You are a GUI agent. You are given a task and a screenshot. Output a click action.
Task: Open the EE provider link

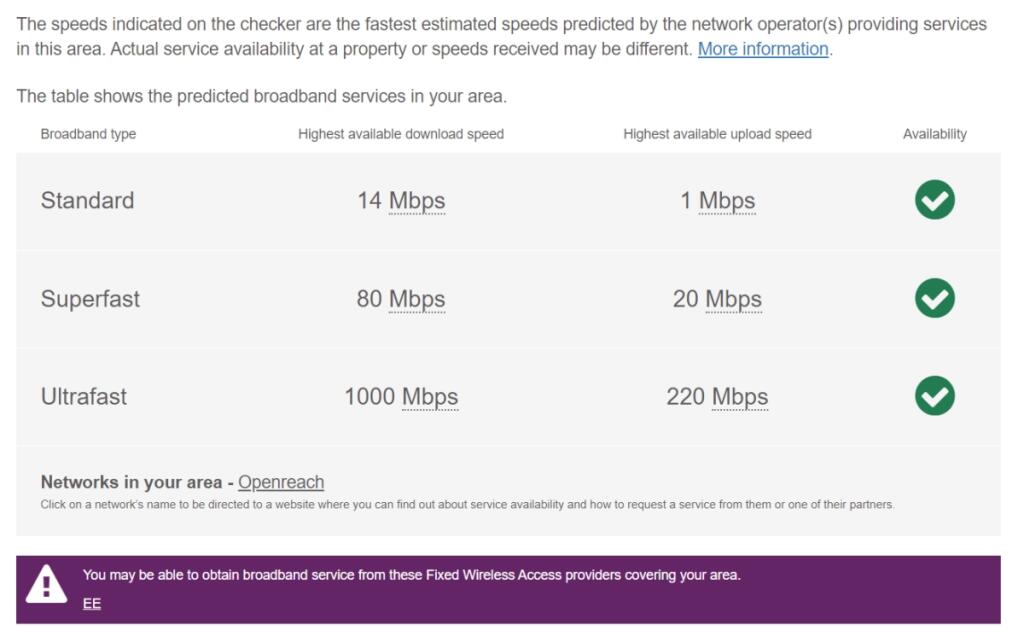91,602
